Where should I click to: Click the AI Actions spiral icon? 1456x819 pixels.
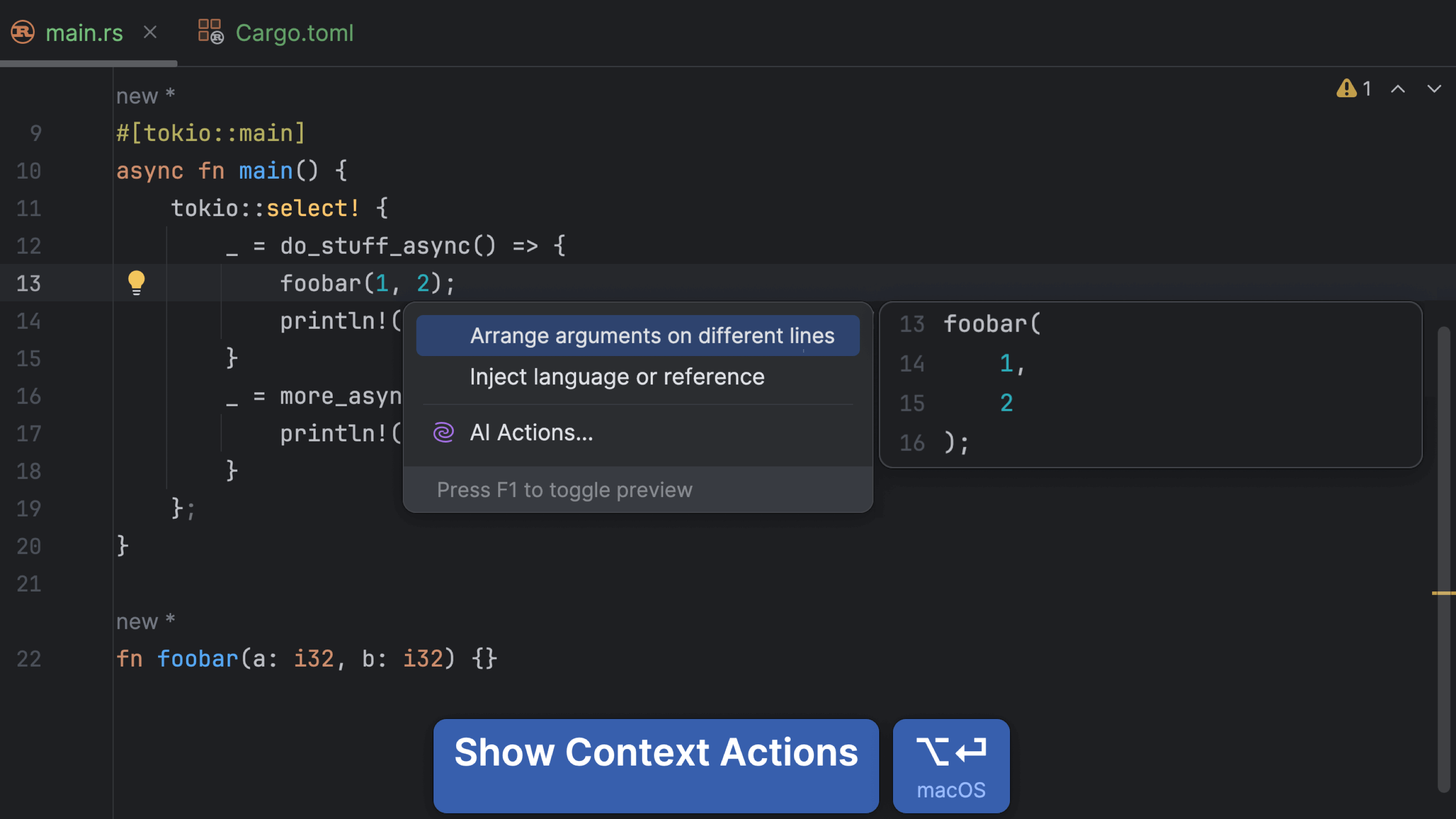tap(443, 433)
